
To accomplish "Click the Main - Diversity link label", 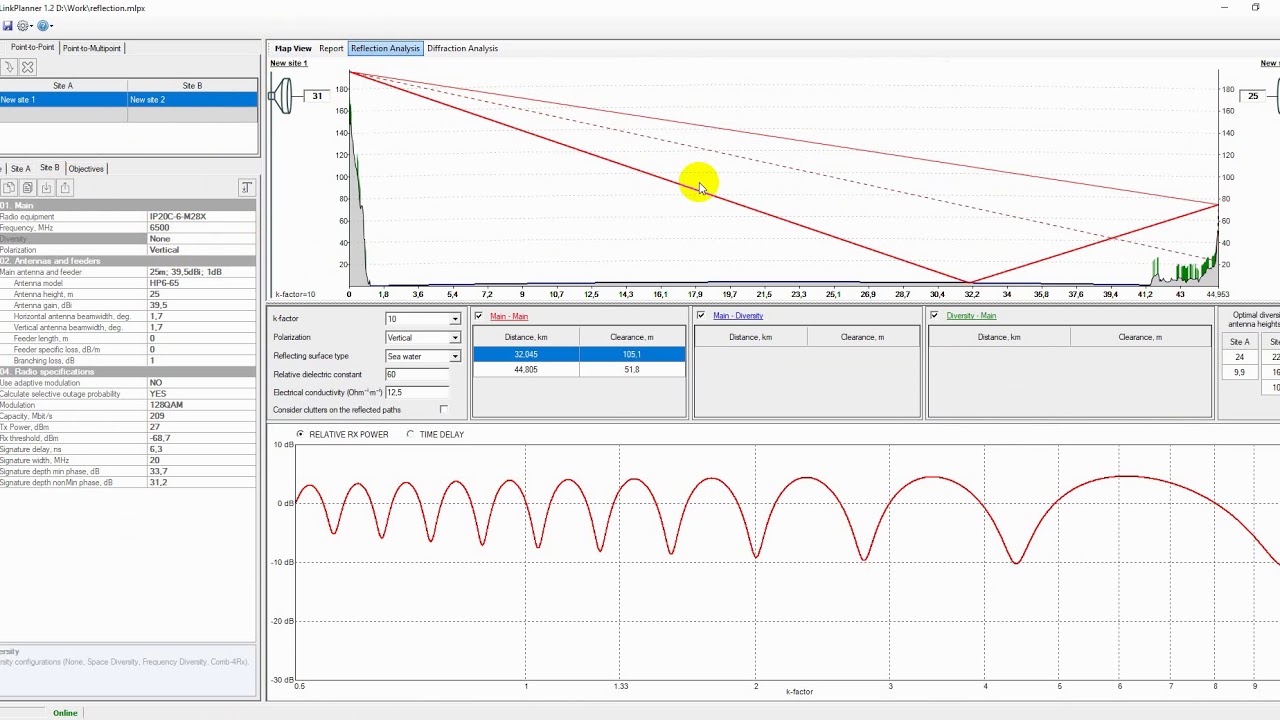I will coord(738,316).
